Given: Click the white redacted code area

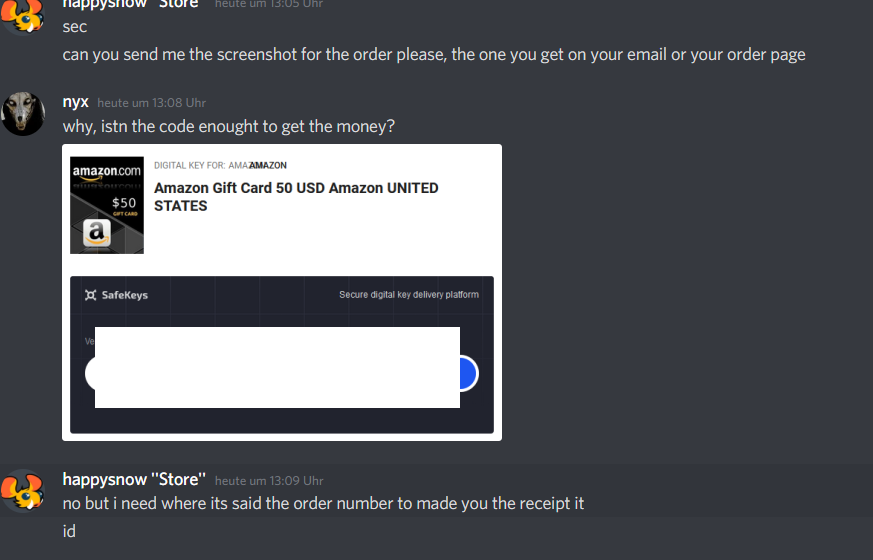Looking at the screenshot, I should click(x=277, y=367).
